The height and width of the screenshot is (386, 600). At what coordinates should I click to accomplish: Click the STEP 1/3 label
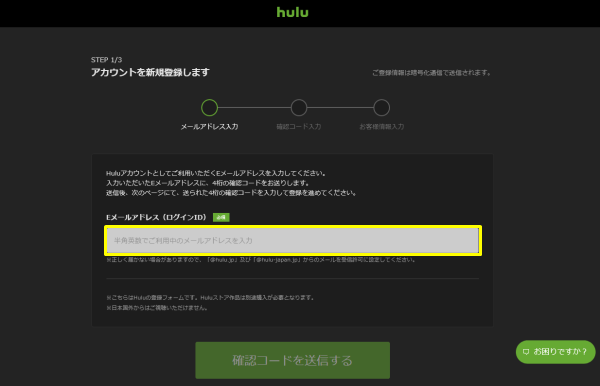pyautogui.click(x=106, y=60)
